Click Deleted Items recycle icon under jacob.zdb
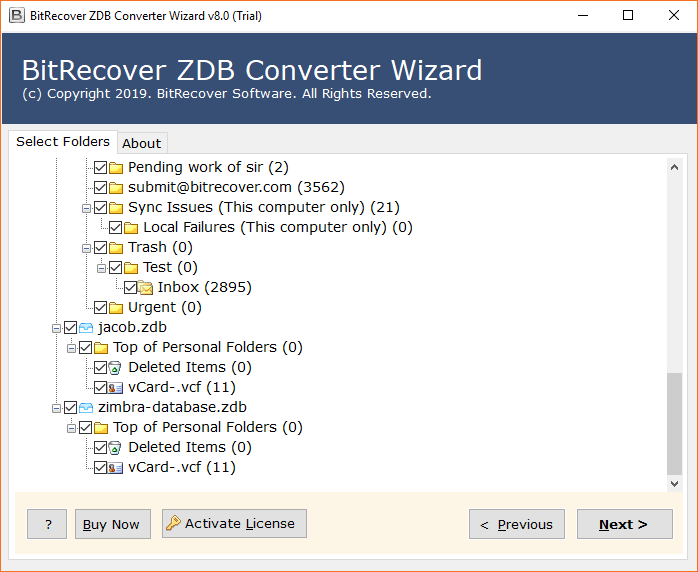The image size is (698, 572). 115,368
